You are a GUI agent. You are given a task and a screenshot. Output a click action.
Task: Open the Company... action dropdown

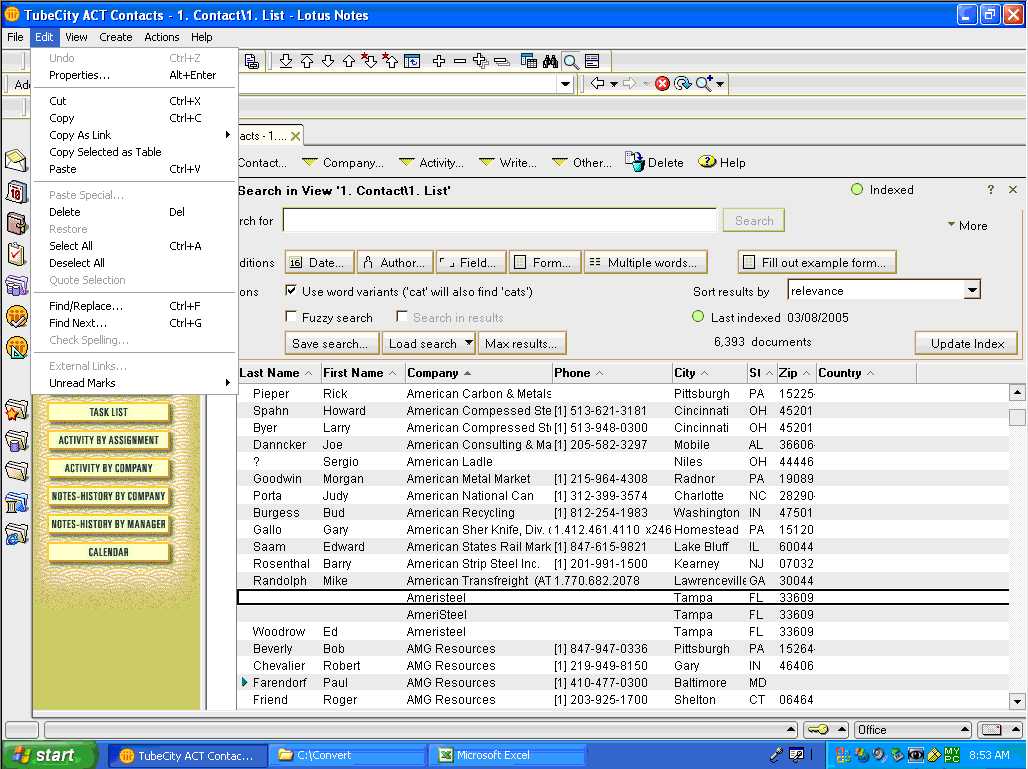pyautogui.click(x=342, y=163)
